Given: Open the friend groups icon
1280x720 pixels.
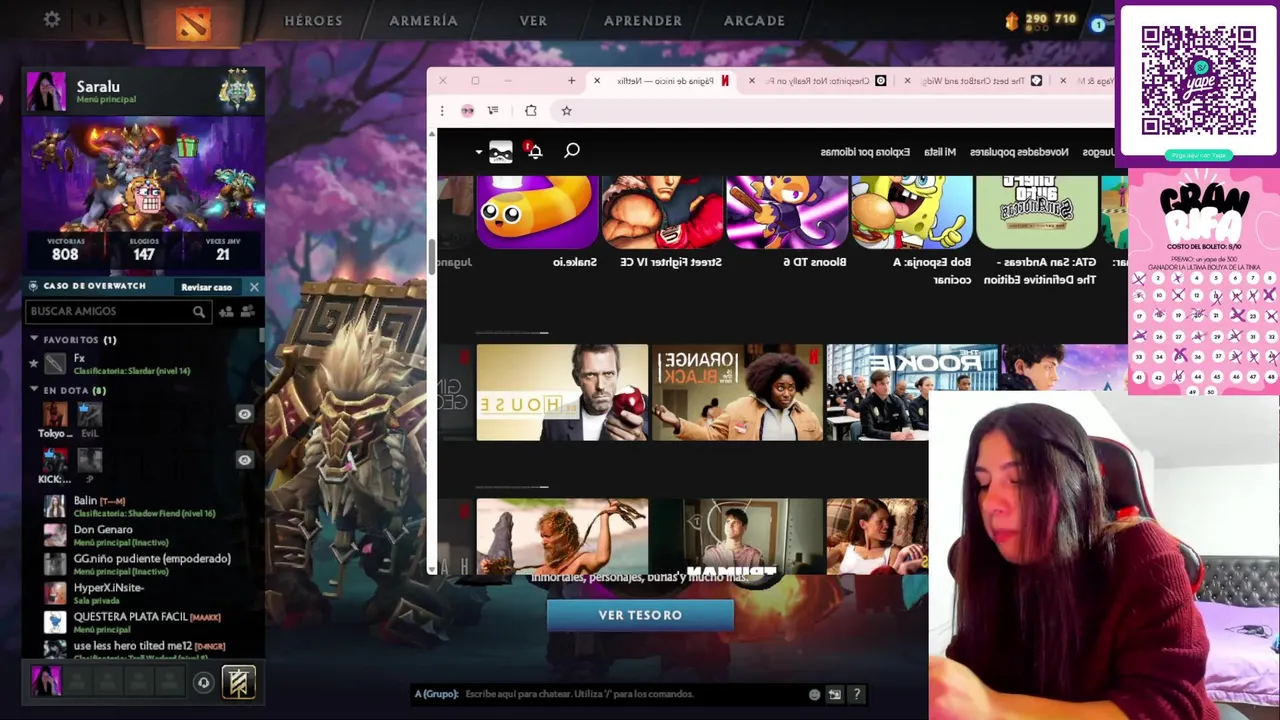Looking at the screenshot, I should coord(247,312).
